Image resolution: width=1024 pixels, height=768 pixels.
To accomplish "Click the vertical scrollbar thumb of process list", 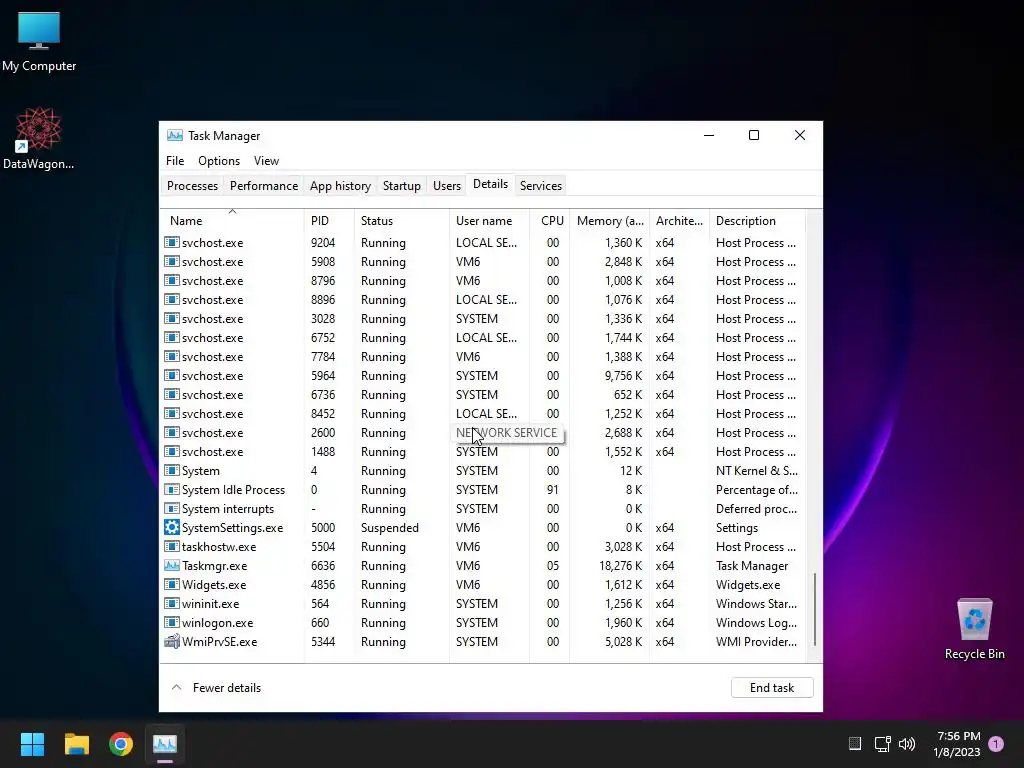I will (815, 609).
